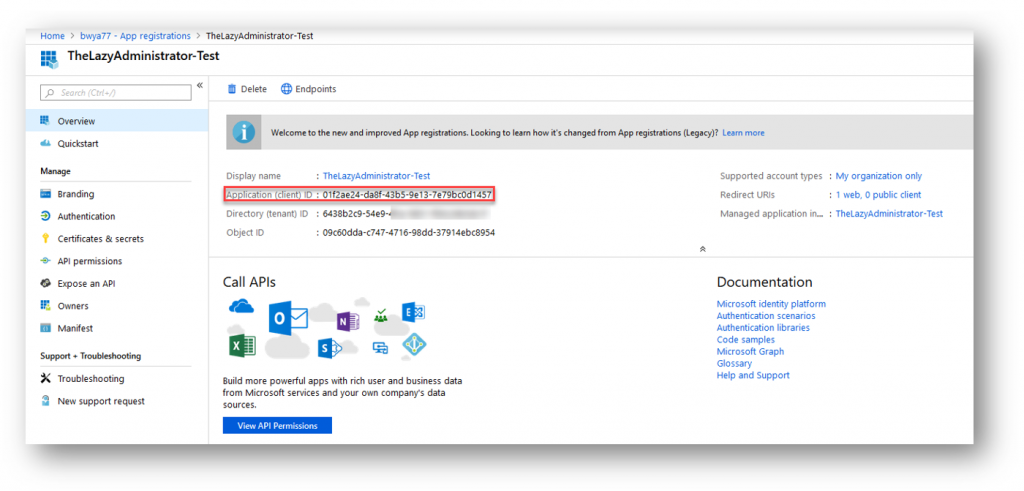Click the New support request icon

click(45, 401)
